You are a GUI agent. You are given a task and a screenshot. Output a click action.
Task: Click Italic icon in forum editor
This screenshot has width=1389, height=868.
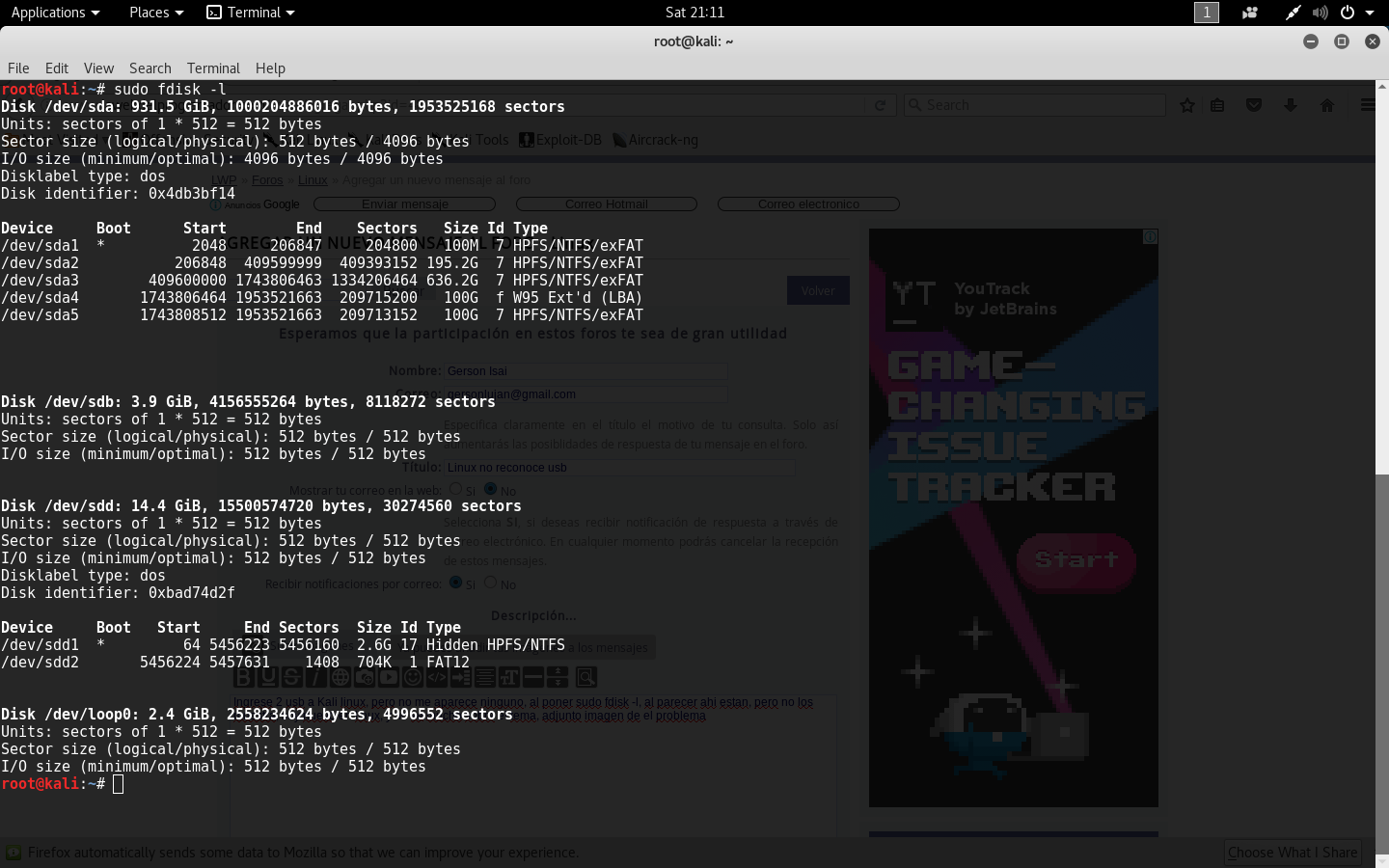316,677
